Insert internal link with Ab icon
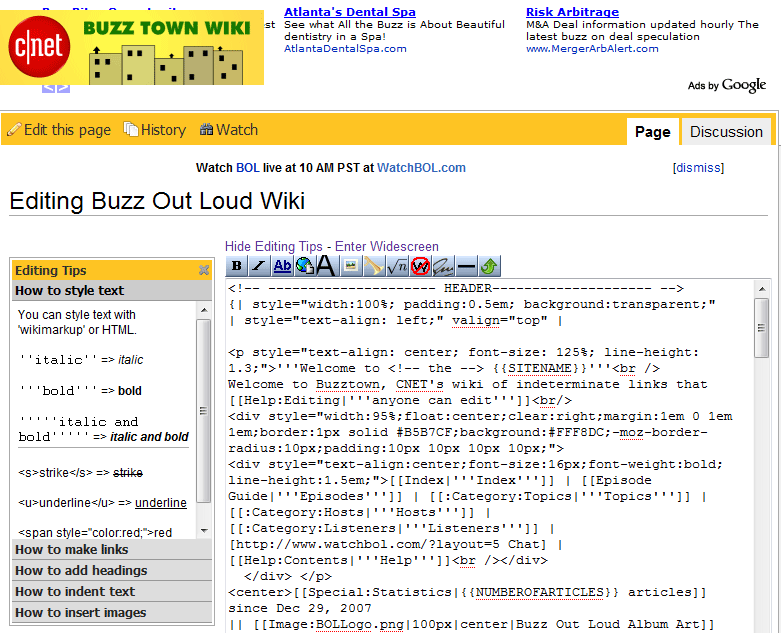Screen dimensions: 781x633 pos(282,266)
